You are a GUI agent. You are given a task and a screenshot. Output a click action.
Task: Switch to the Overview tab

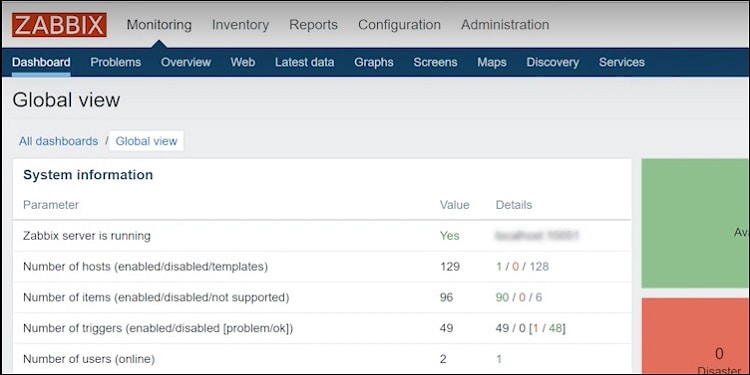186,62
